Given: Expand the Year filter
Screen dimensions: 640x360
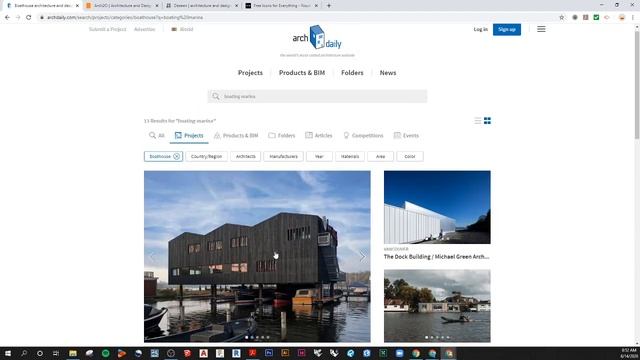Looking at the screenshot, I should point(319,156).
